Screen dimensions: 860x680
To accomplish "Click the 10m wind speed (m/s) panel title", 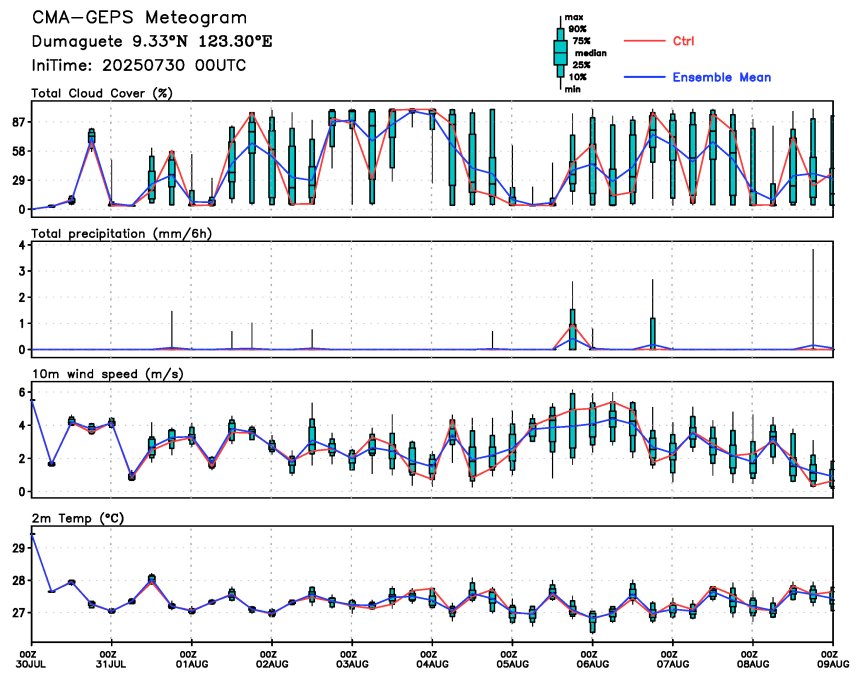I will 108,374.
